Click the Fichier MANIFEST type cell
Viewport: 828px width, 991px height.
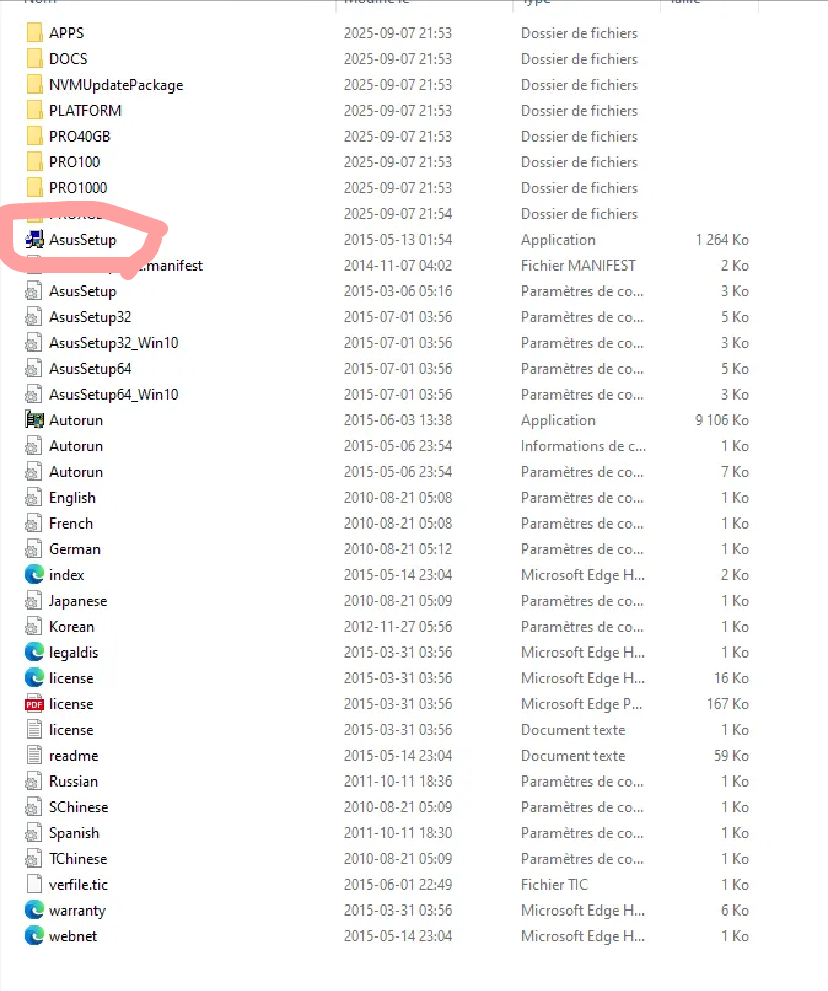(578, 265)
